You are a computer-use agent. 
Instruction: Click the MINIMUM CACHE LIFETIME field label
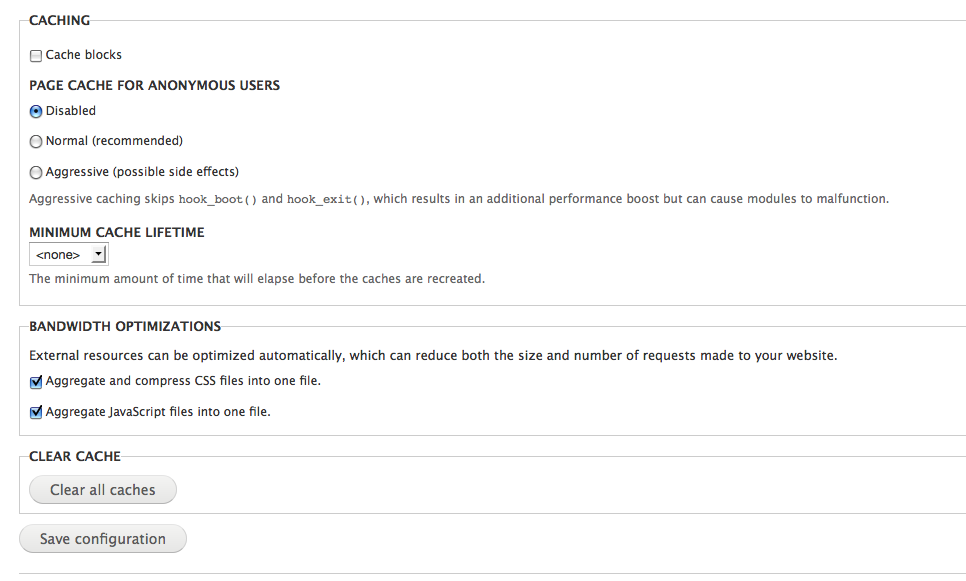coord(116,232)
